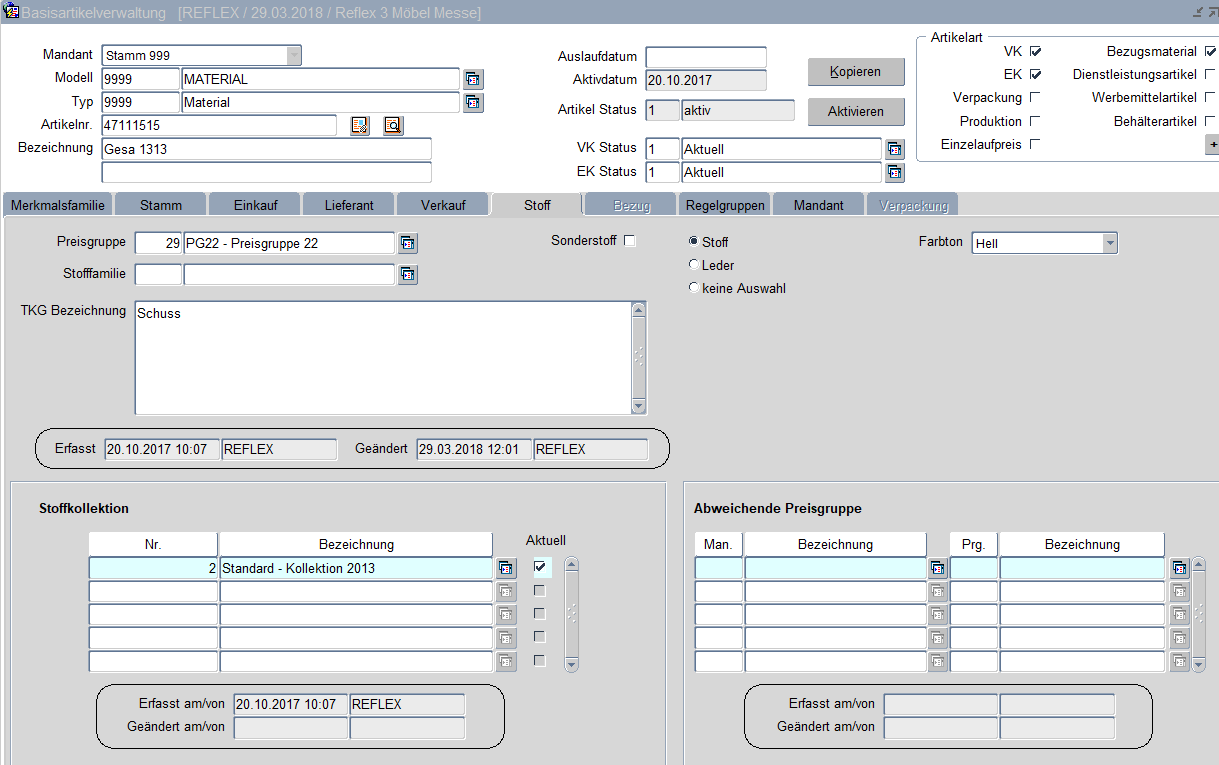Open Preisgruppe lookup list icon

pyautogui.click(x=408, y=243)
